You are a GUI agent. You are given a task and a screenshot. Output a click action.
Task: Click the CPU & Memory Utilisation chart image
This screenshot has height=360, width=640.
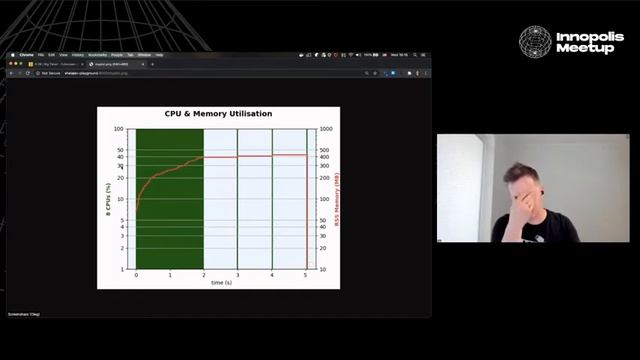(x=218, y=198)
